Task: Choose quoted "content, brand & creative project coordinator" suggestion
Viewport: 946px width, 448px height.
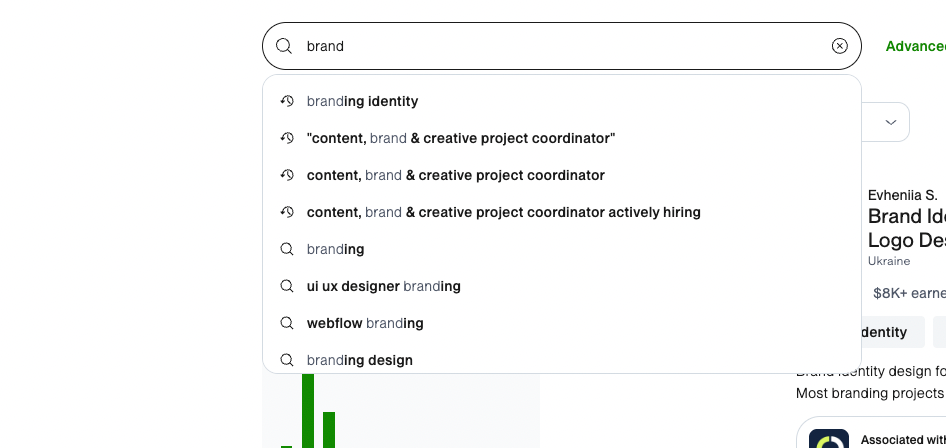Action: [x=562, y=138]
